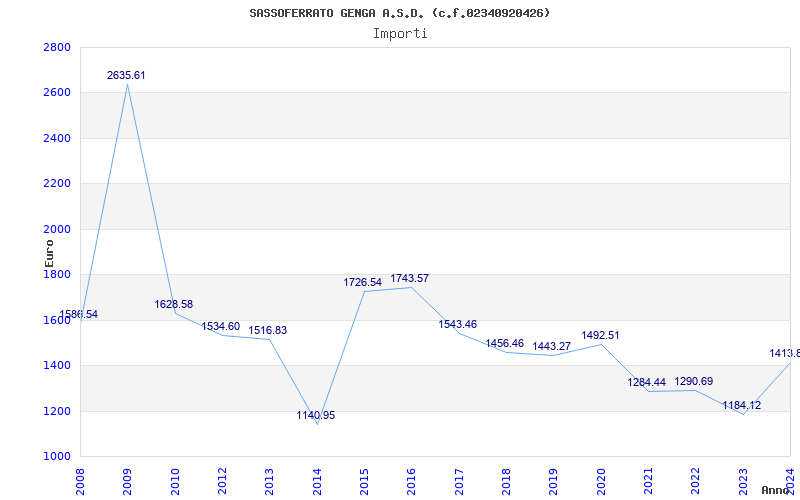This screenshot has height=500, width=800.
Task: Click x-axis year 2014
Action: point(317,481)
